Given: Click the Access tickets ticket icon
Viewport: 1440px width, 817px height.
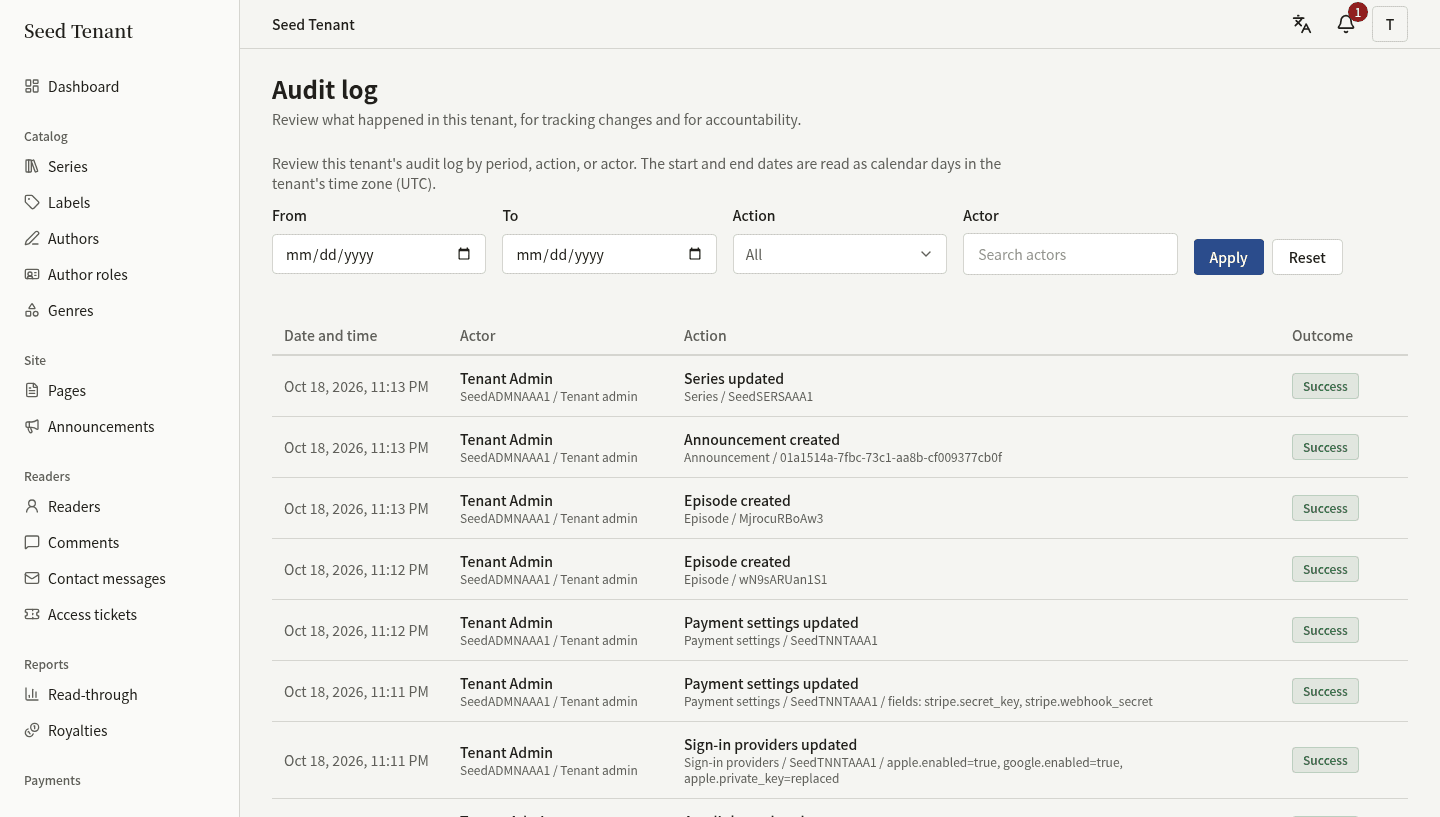Looking at the screenshot, I should click(x=32, y=614).
